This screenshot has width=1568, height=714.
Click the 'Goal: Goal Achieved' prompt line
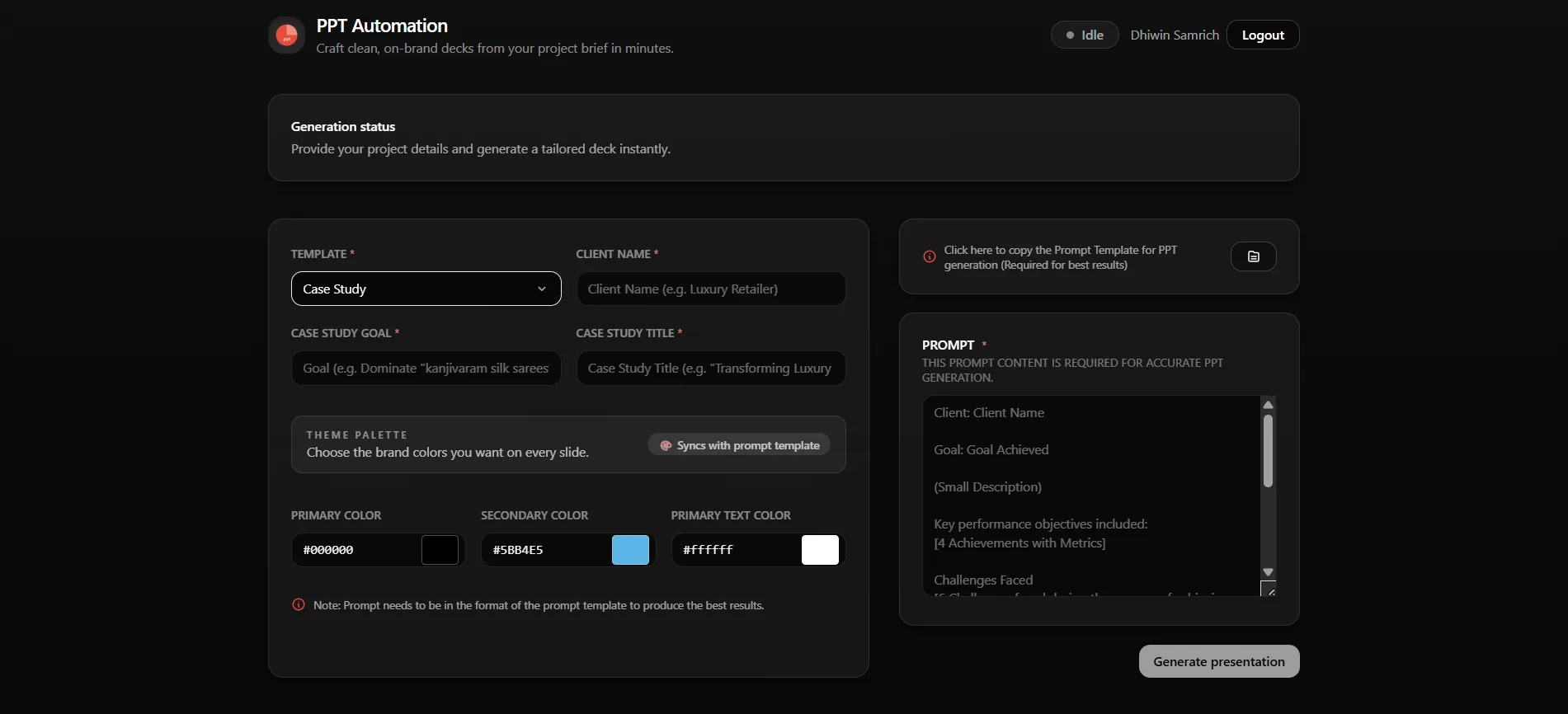click(991, 449)
